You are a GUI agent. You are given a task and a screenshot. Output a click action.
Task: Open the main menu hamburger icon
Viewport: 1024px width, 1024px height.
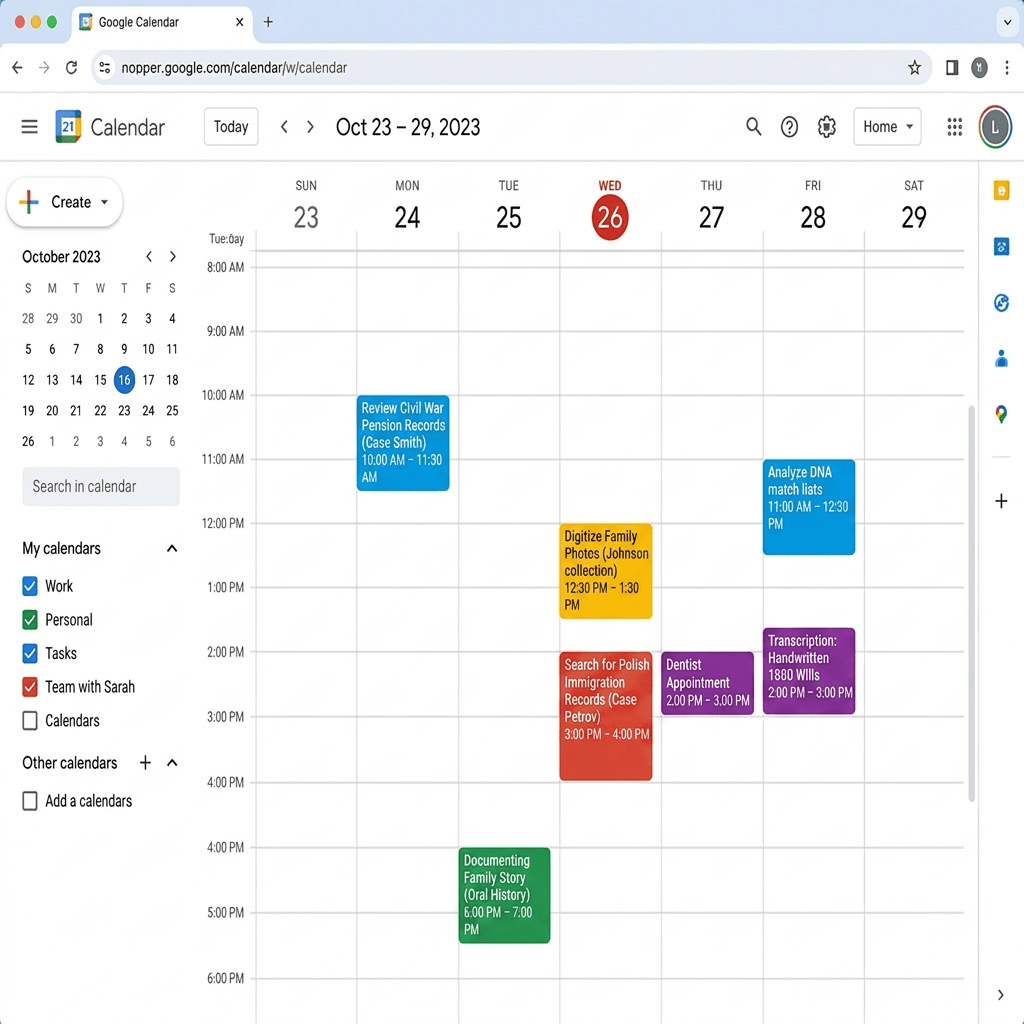click(29, 127)
